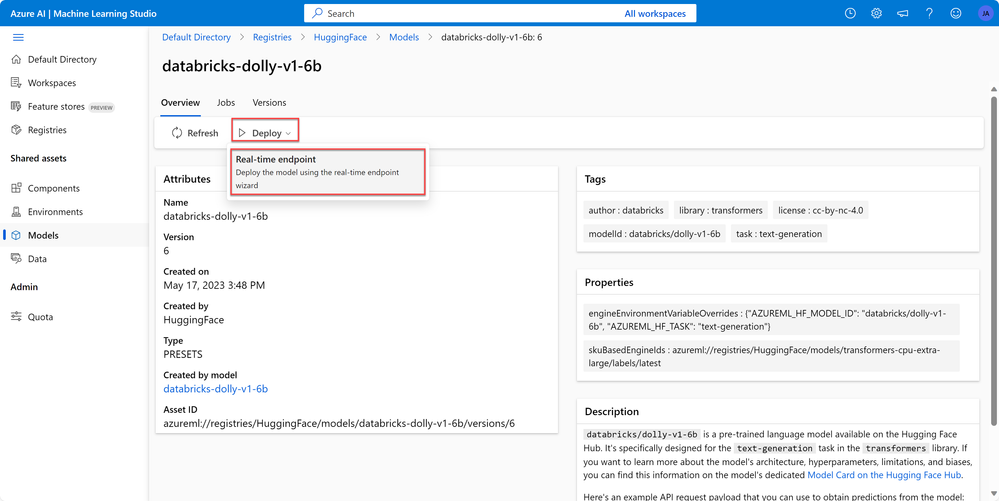
Task: Go to Models breadcrumb
Action: 404,38
